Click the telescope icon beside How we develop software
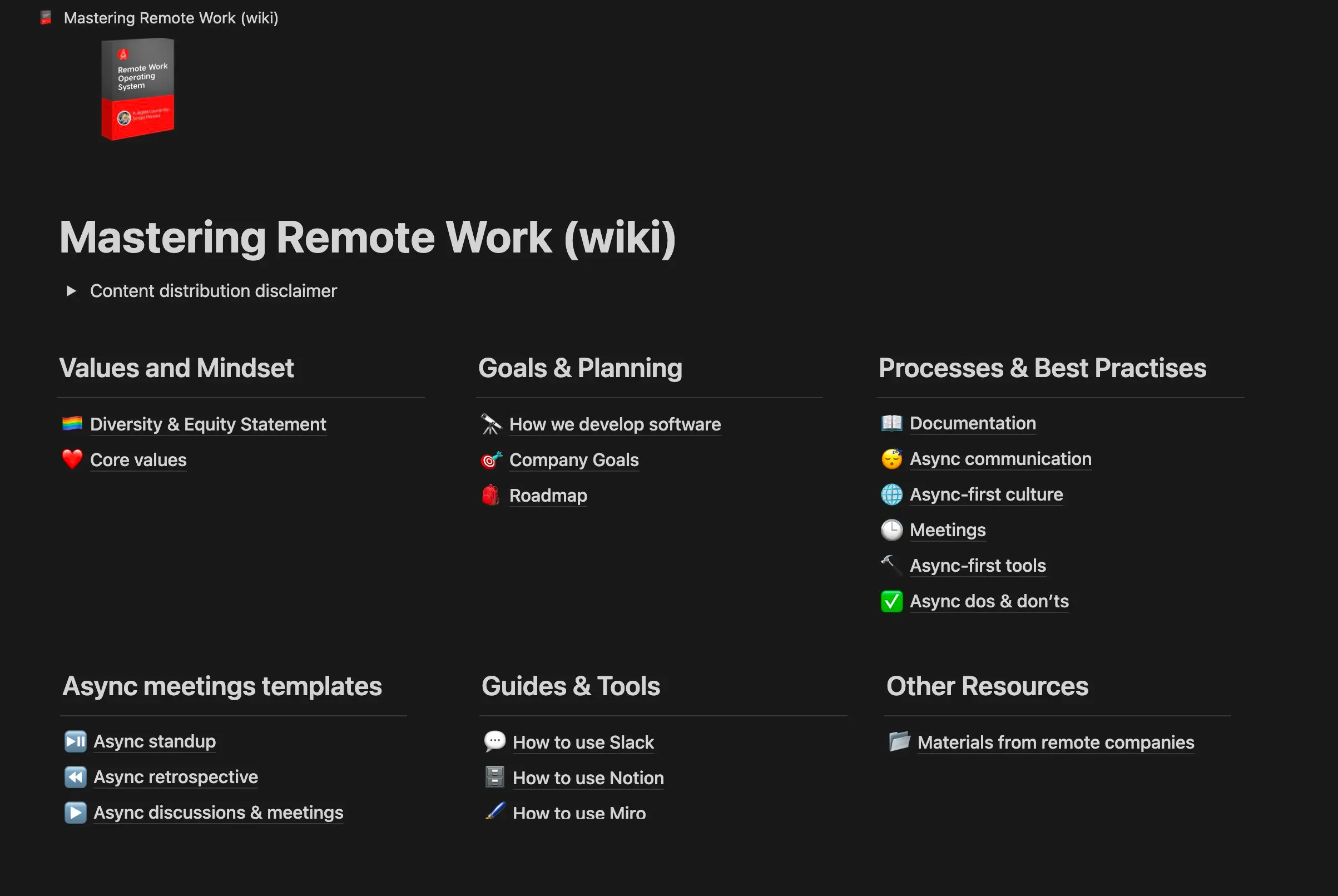 click(x=492, y=423)
